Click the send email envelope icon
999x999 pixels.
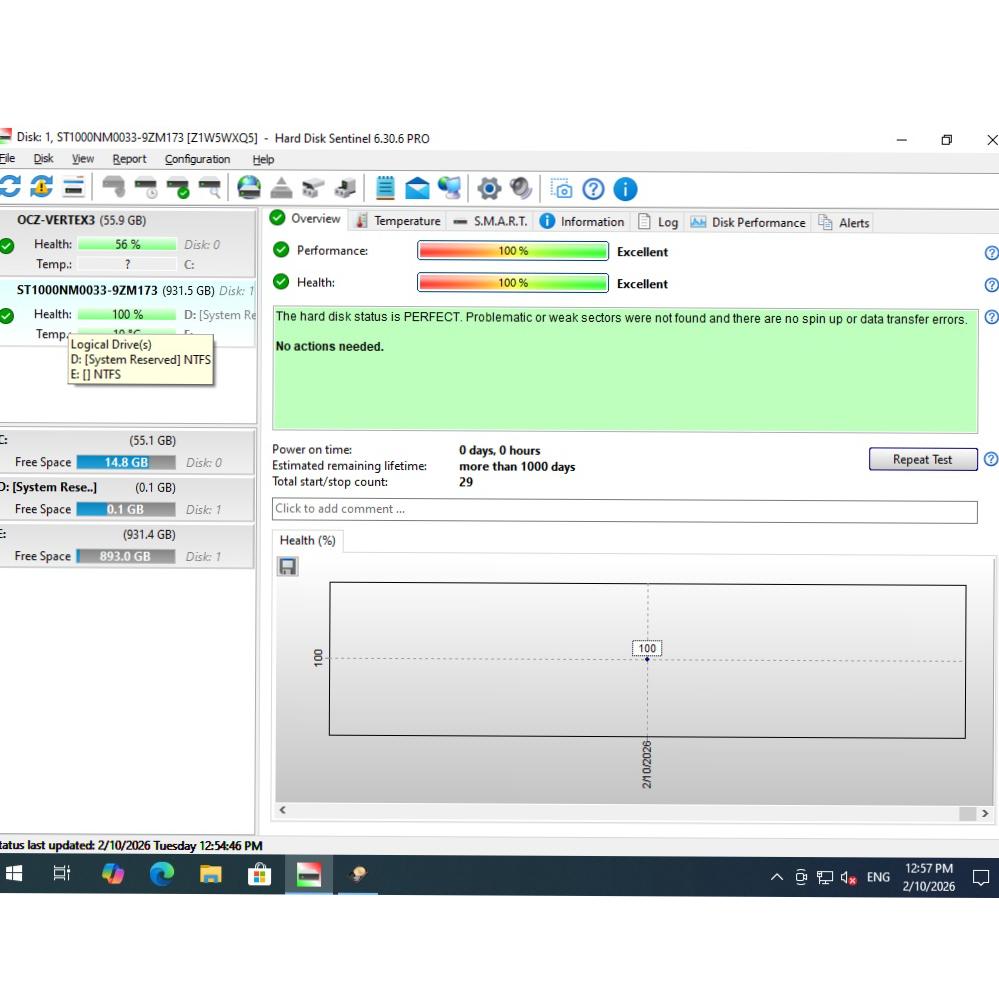point(417,188)
